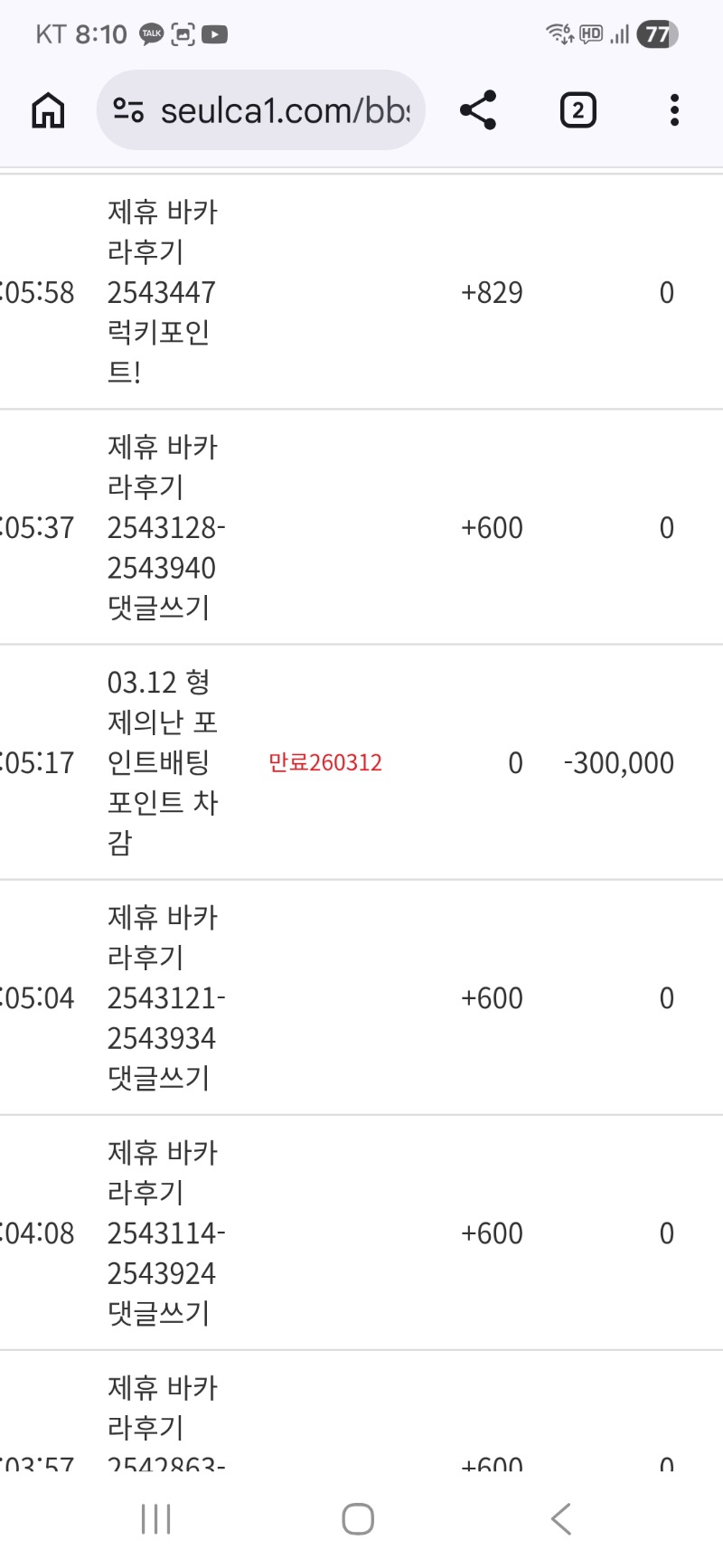Open the 2543128-2543940 댓글쓰기 entry
This screenshot has height=1568, width=723.
[165, 527]
